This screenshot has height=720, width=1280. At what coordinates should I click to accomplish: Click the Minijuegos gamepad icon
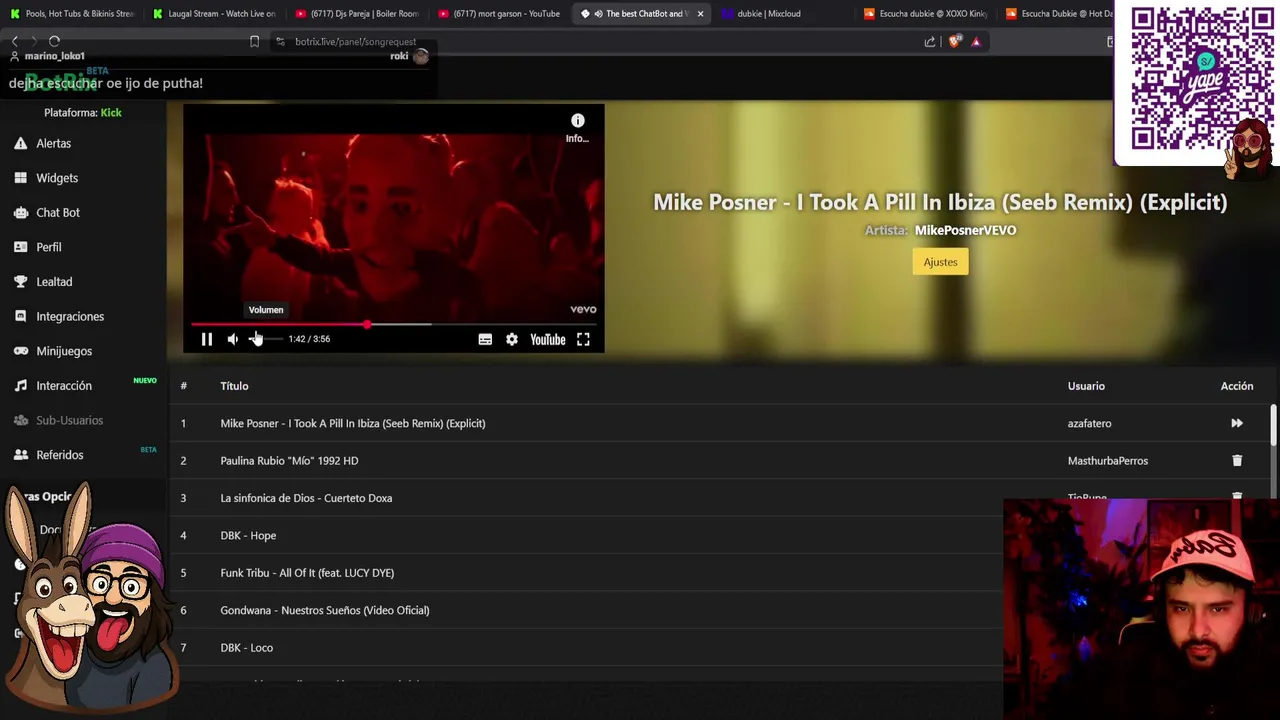click(20, 351)
